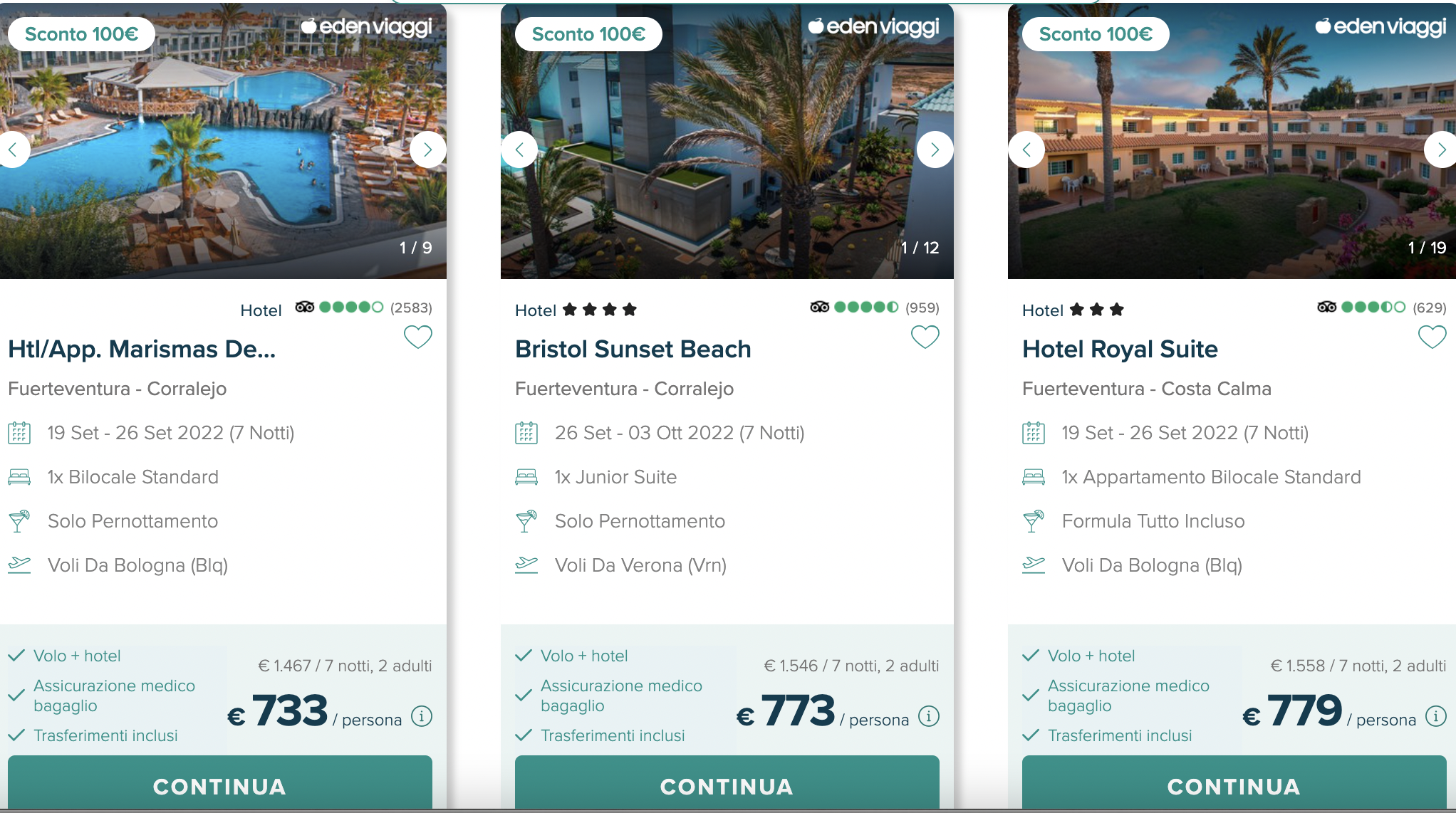Viewport: 1456px width, 813px height.
Task: Click the Hotel Royal Suite courtyard photo
Action: coord(1232,142)
